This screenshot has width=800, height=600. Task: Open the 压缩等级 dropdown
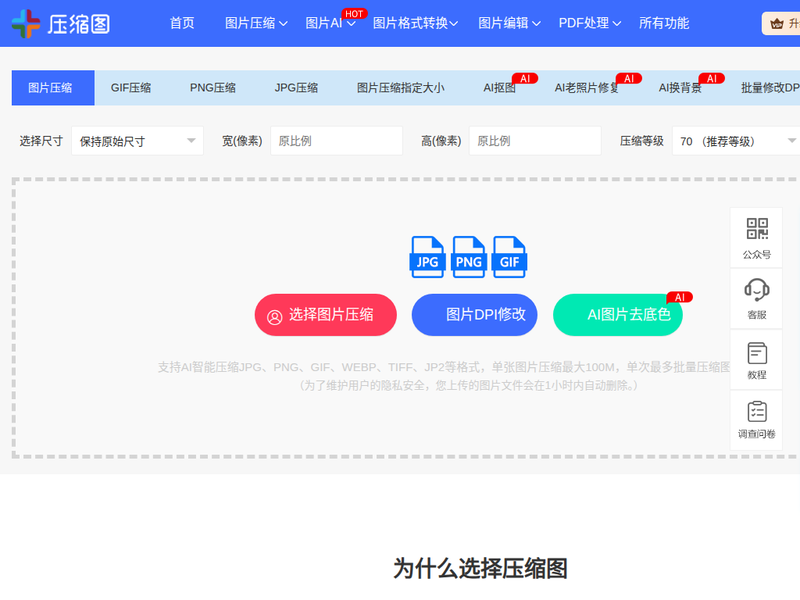[735, 141]
